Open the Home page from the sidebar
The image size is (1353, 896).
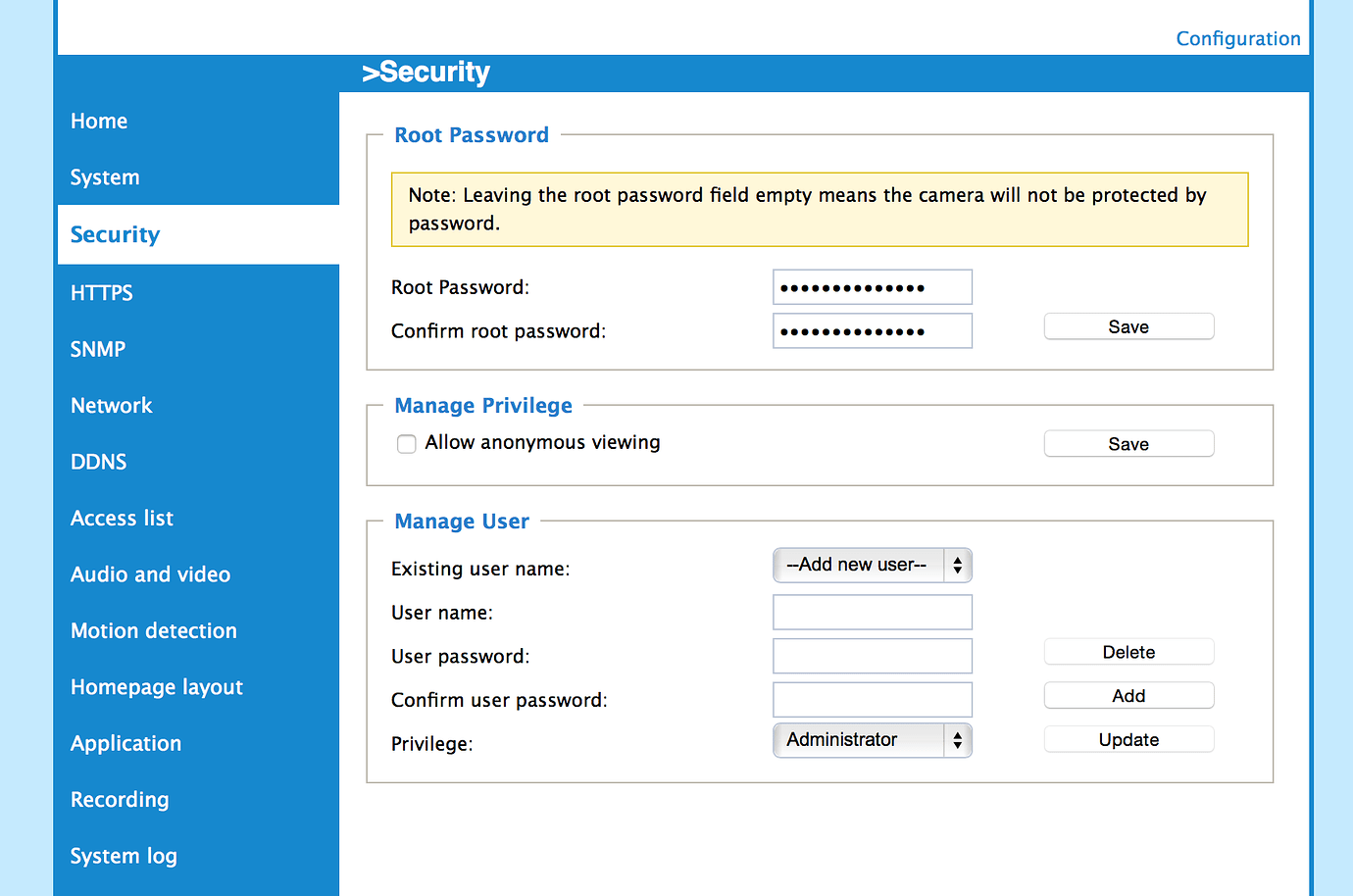click(99, 121)
